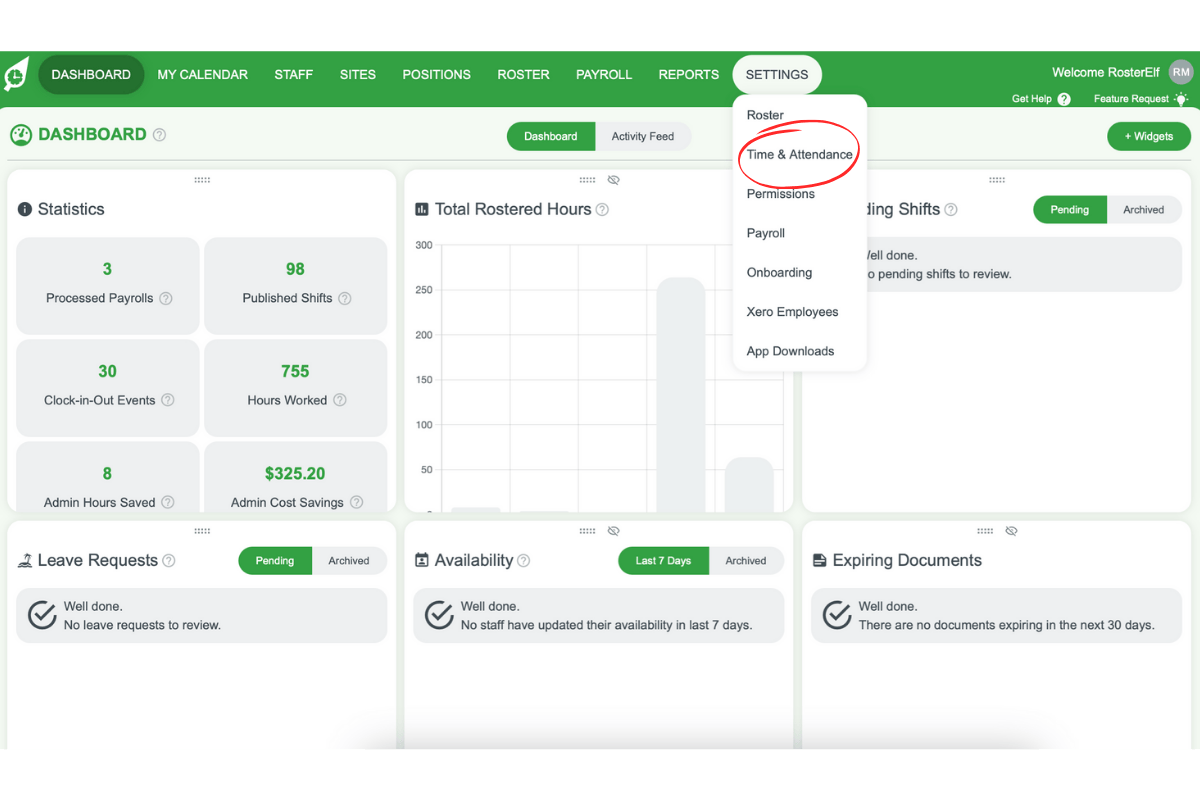The image size is (1200, 800).
Task: Click the Feature Request lightbulb icon
Action: [1182, 99]
